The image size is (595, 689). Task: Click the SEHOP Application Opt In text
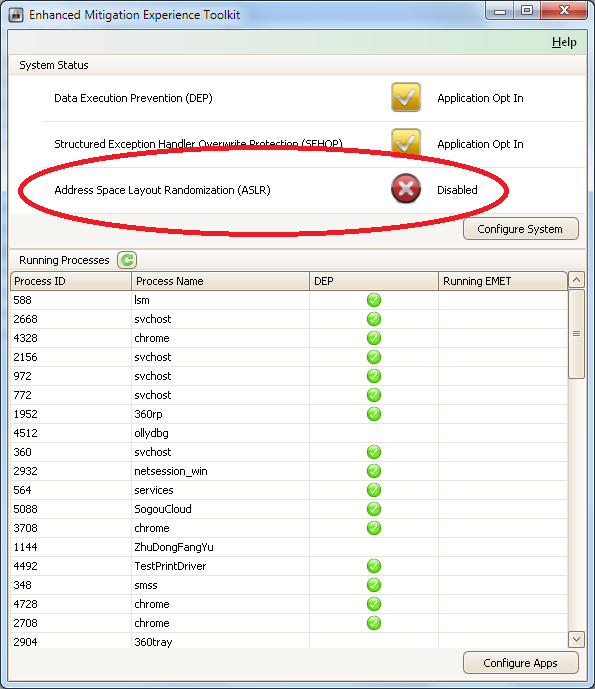click(x=480, y=144)
